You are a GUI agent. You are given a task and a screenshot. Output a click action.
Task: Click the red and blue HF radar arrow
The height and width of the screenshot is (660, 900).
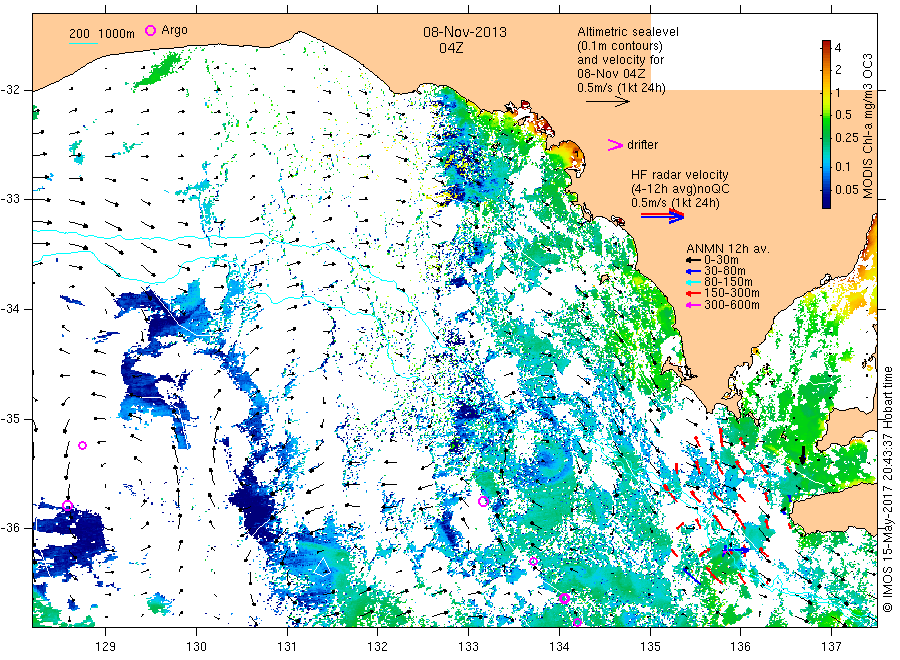(662, 216)
